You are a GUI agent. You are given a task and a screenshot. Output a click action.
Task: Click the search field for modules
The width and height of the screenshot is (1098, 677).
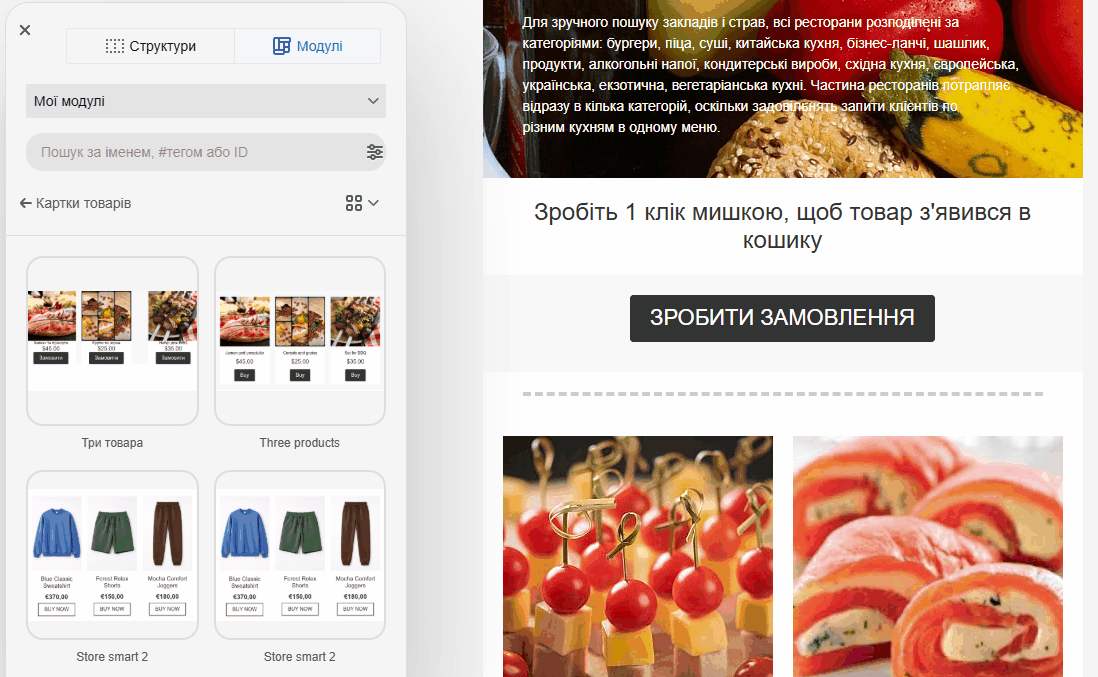[x=196, y=152]
